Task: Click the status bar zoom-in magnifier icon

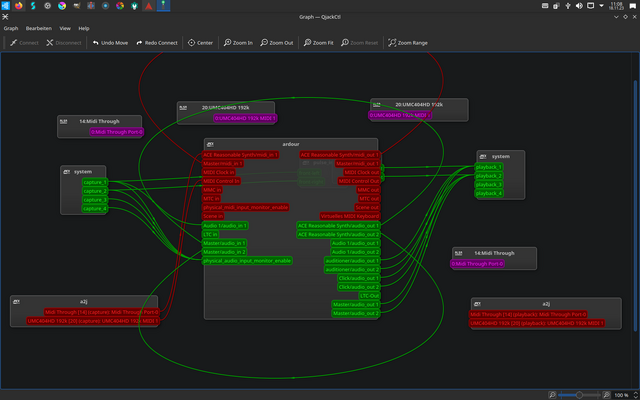Action: (607, 395)
